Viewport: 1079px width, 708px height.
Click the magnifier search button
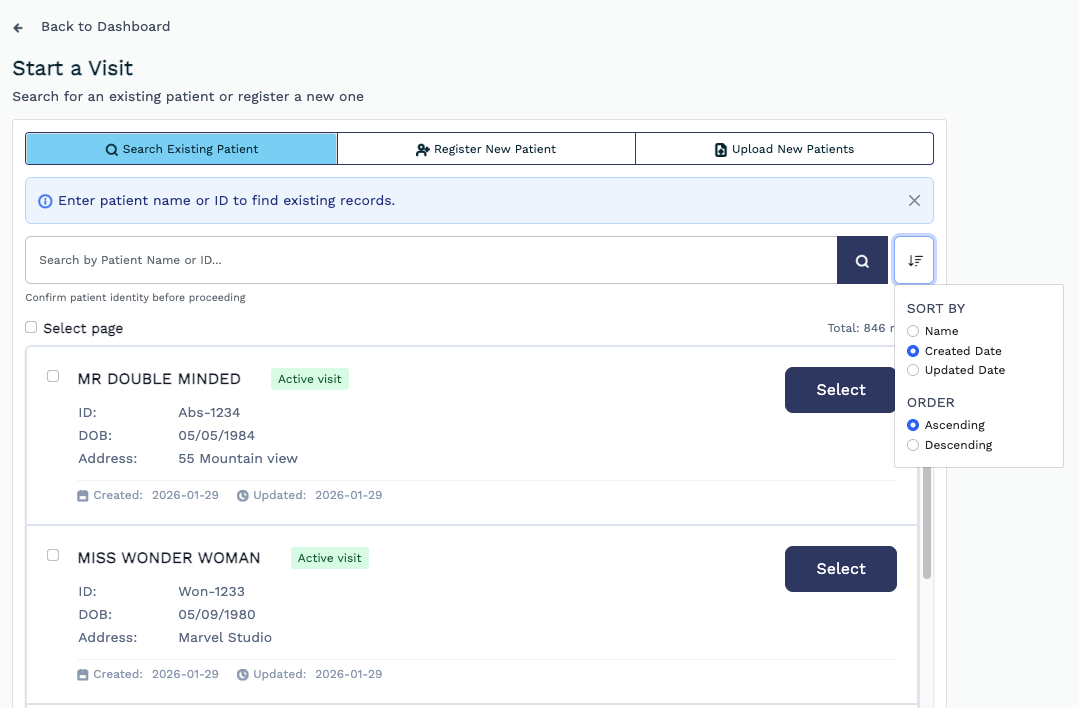pyautogui.click(x=862, y=260)
